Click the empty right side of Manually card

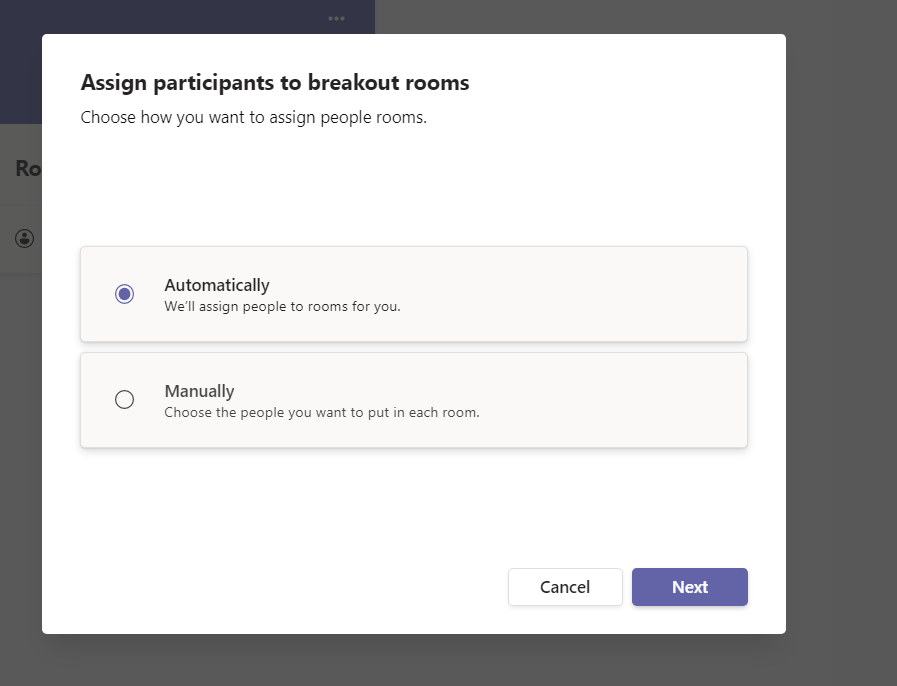tap(620, 400)
